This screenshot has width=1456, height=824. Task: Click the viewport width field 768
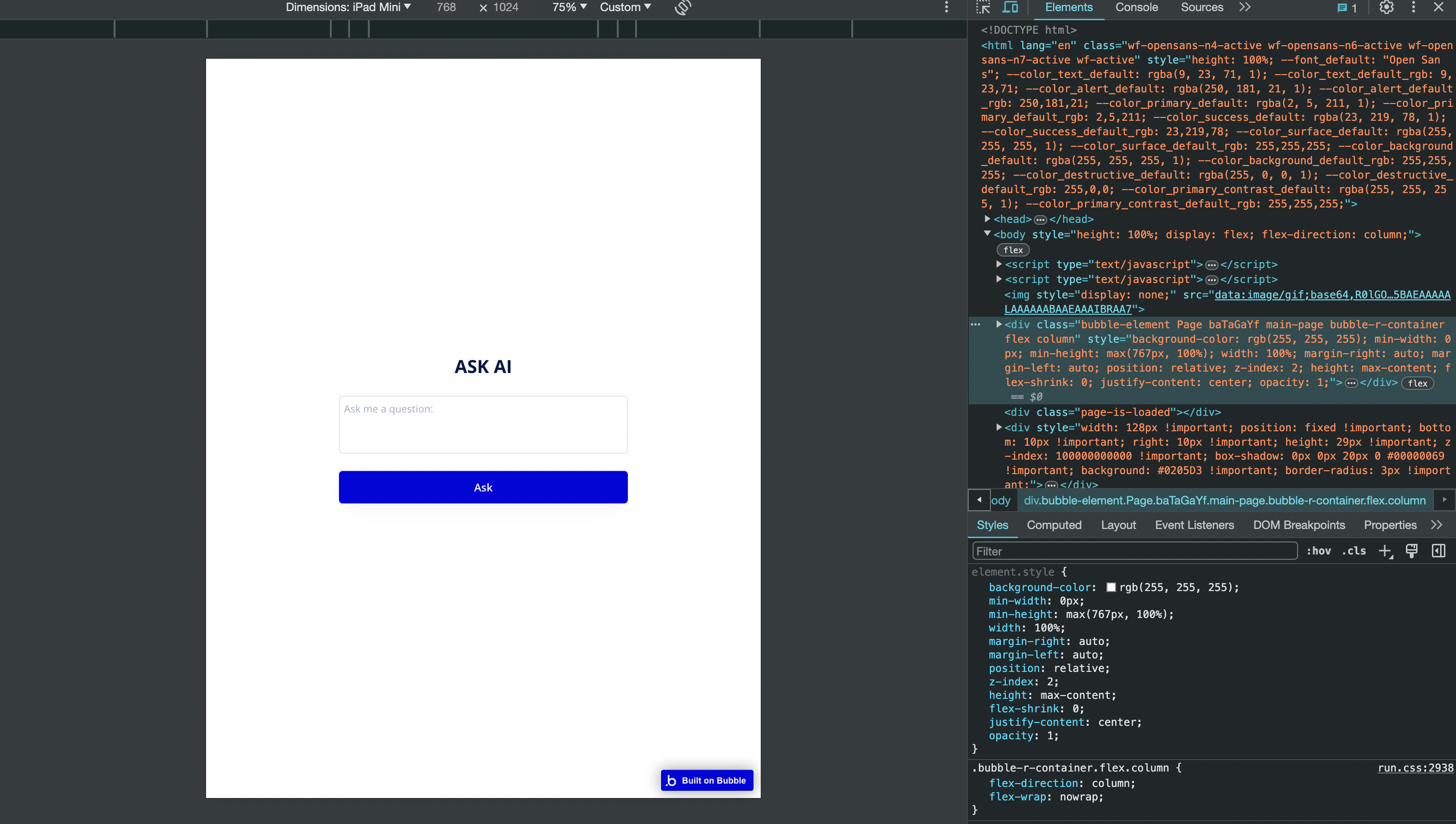pyautogui.click(x=446, y=7)
